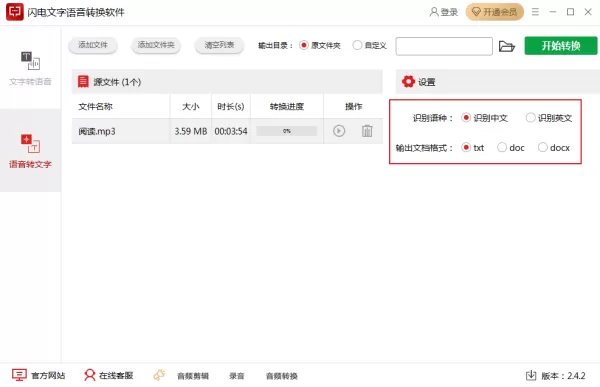600x387 pixels.
Task: Click the green 开始转换 button
Action: [x=561, y=46]
